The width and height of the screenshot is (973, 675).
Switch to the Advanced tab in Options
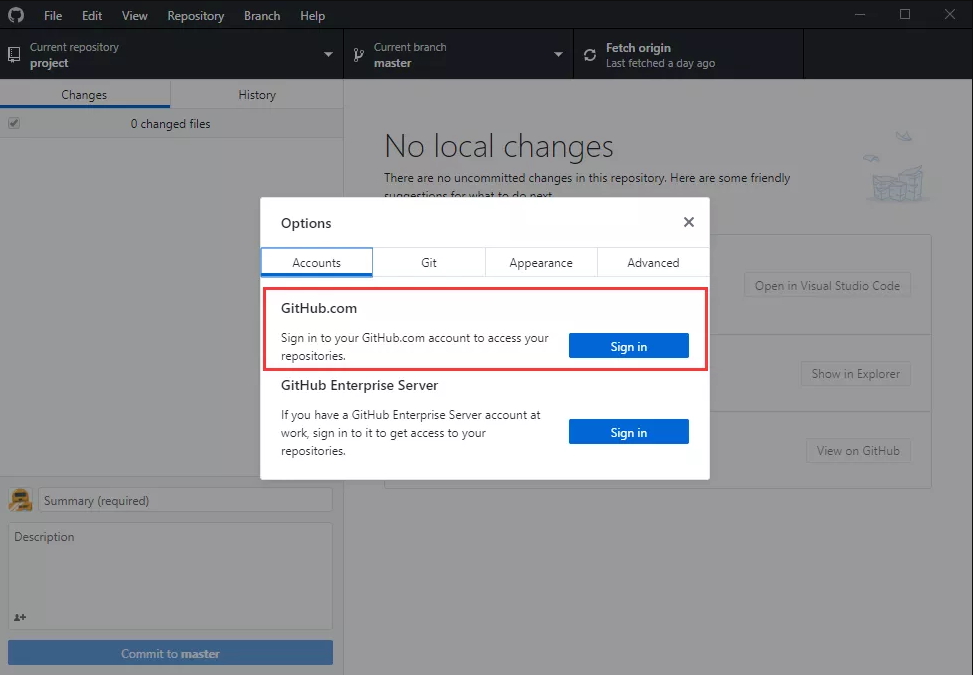653,262
